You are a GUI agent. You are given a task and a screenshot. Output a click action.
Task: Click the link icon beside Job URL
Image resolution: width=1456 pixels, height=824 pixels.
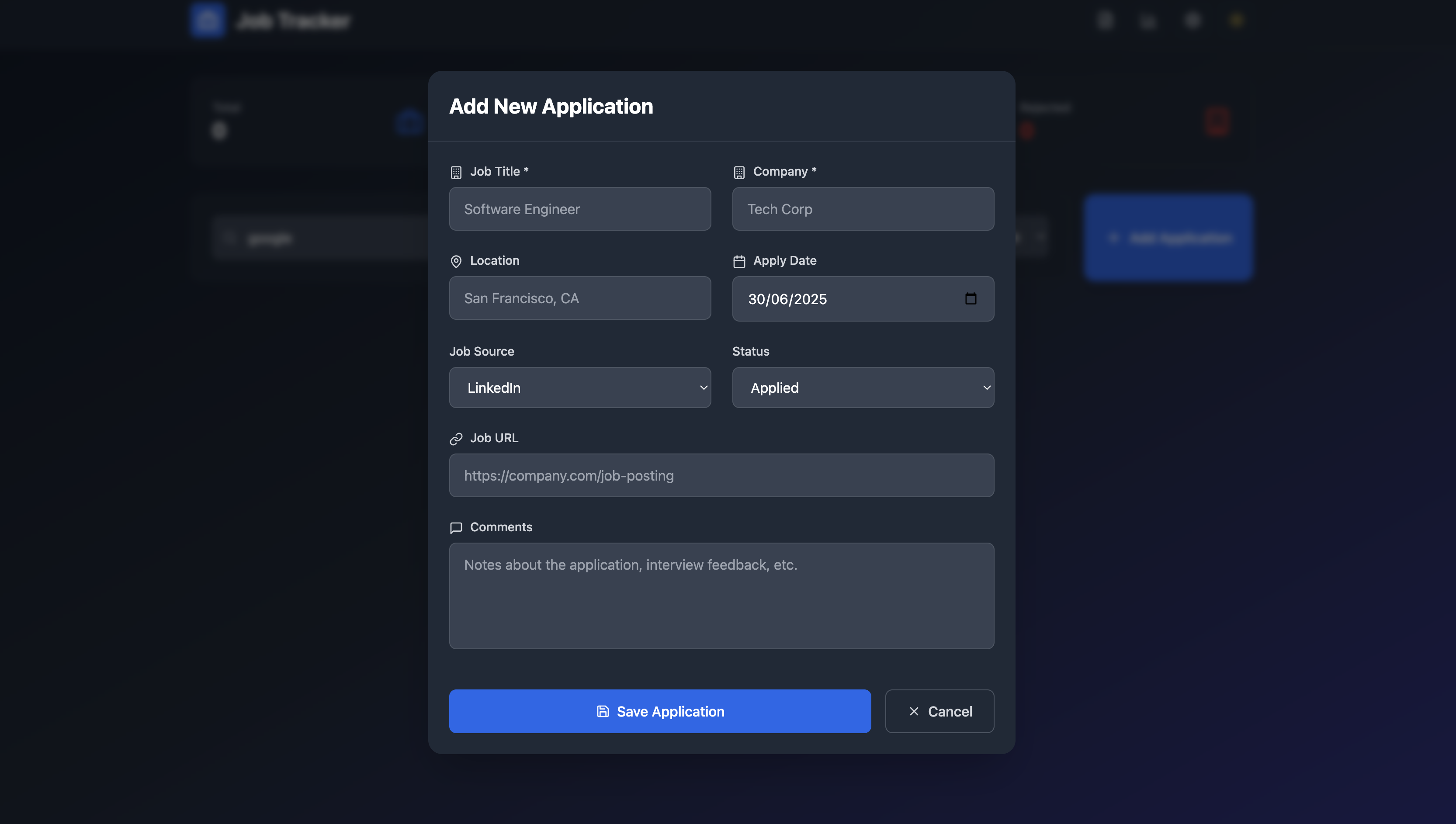456,439
